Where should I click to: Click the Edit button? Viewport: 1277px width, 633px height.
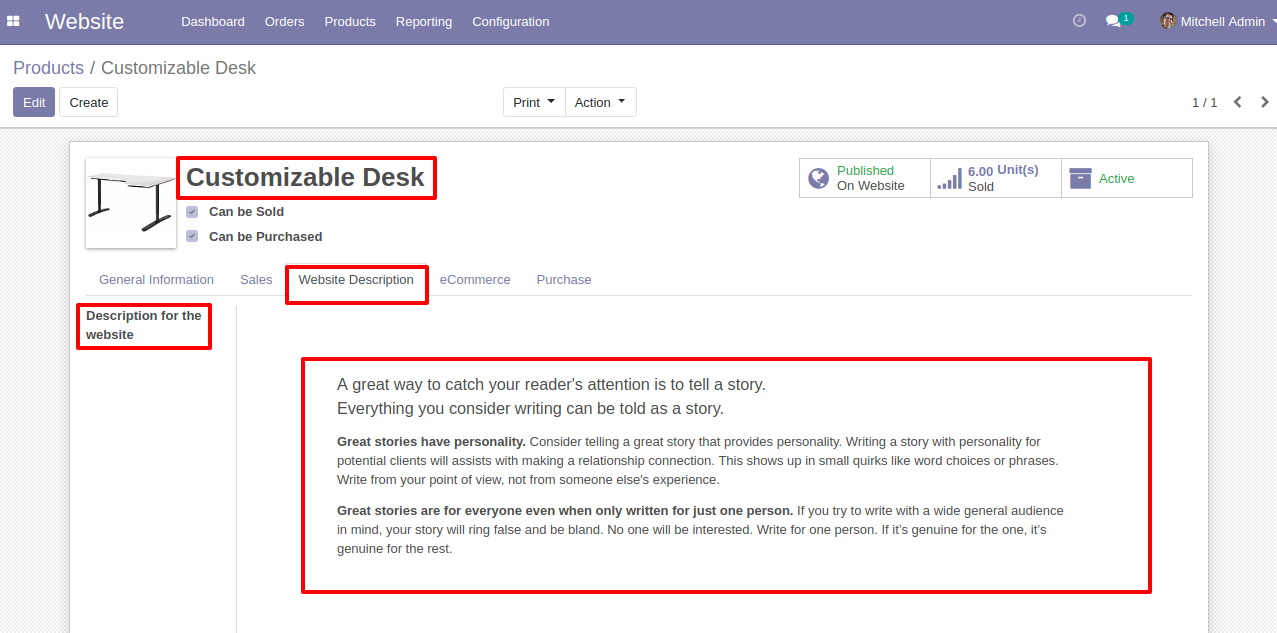point(34,102)
